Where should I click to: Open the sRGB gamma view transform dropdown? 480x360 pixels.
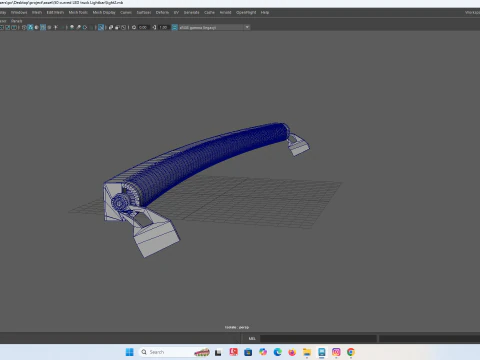(x=214, y=27)
